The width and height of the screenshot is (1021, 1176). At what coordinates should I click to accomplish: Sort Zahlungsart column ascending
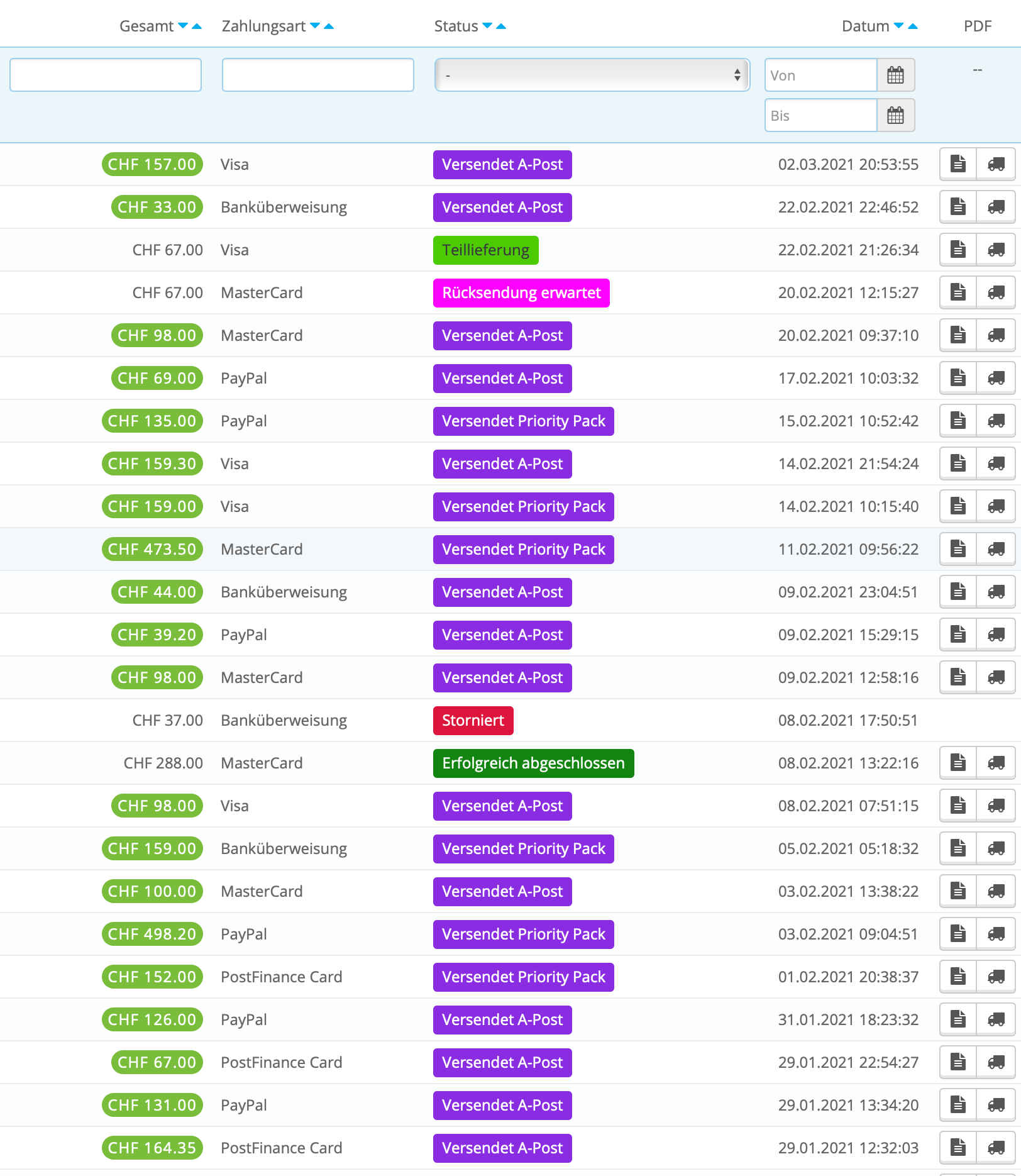[x=329, y=26]
